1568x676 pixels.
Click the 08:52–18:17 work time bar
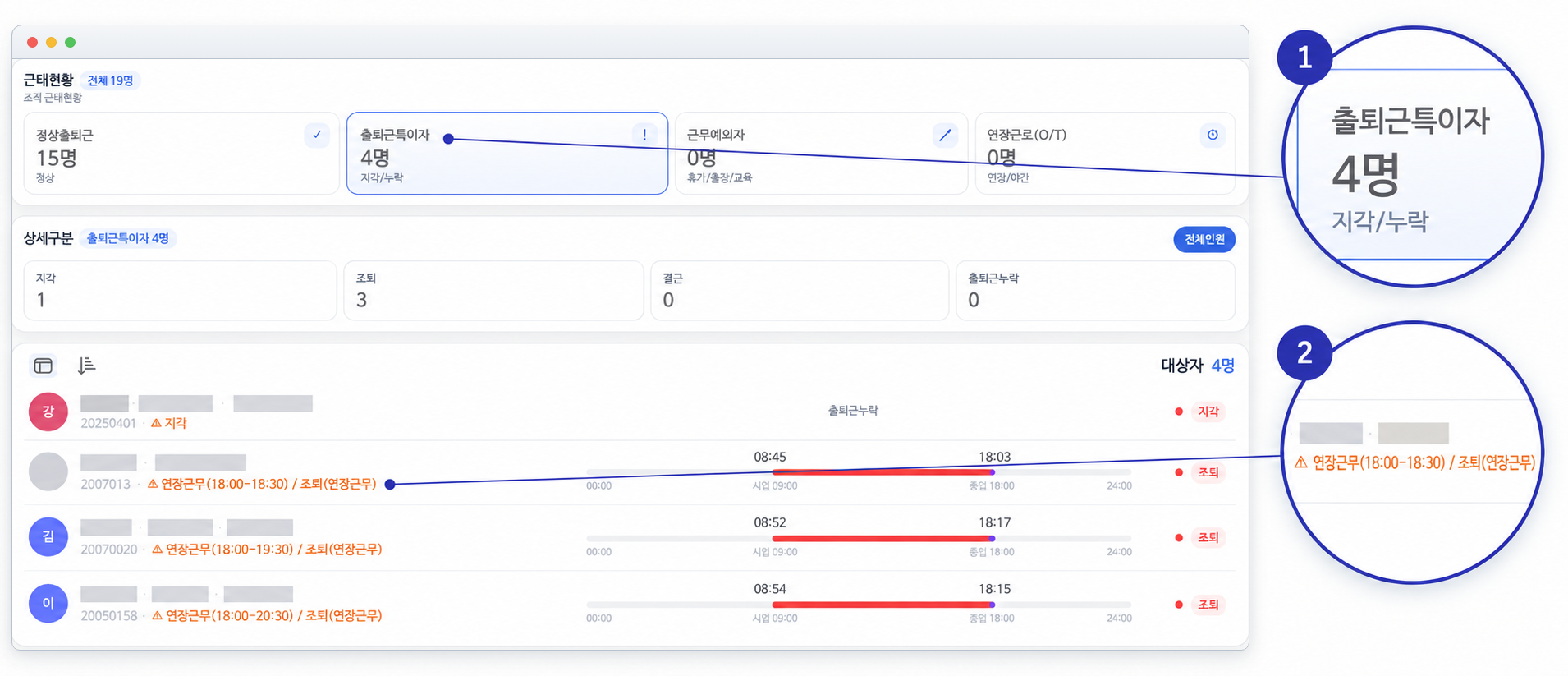point(859,538)
